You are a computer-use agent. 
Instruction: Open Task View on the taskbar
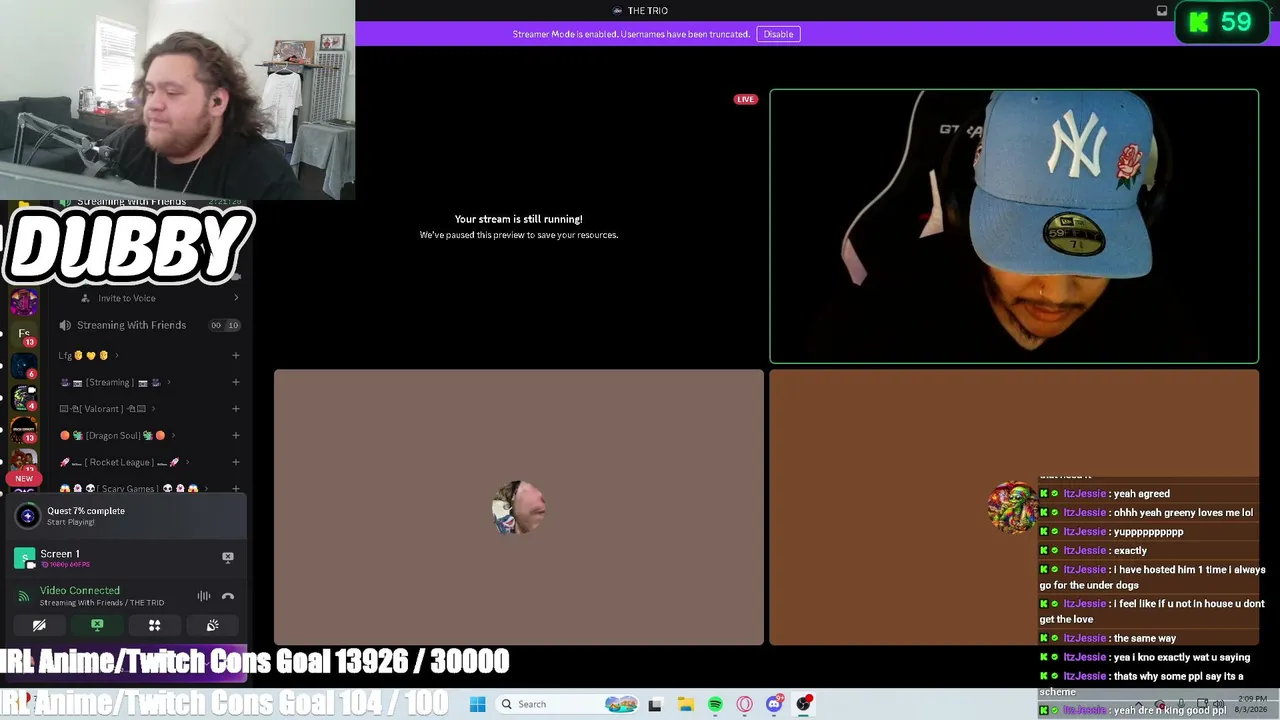coord(655,704)
